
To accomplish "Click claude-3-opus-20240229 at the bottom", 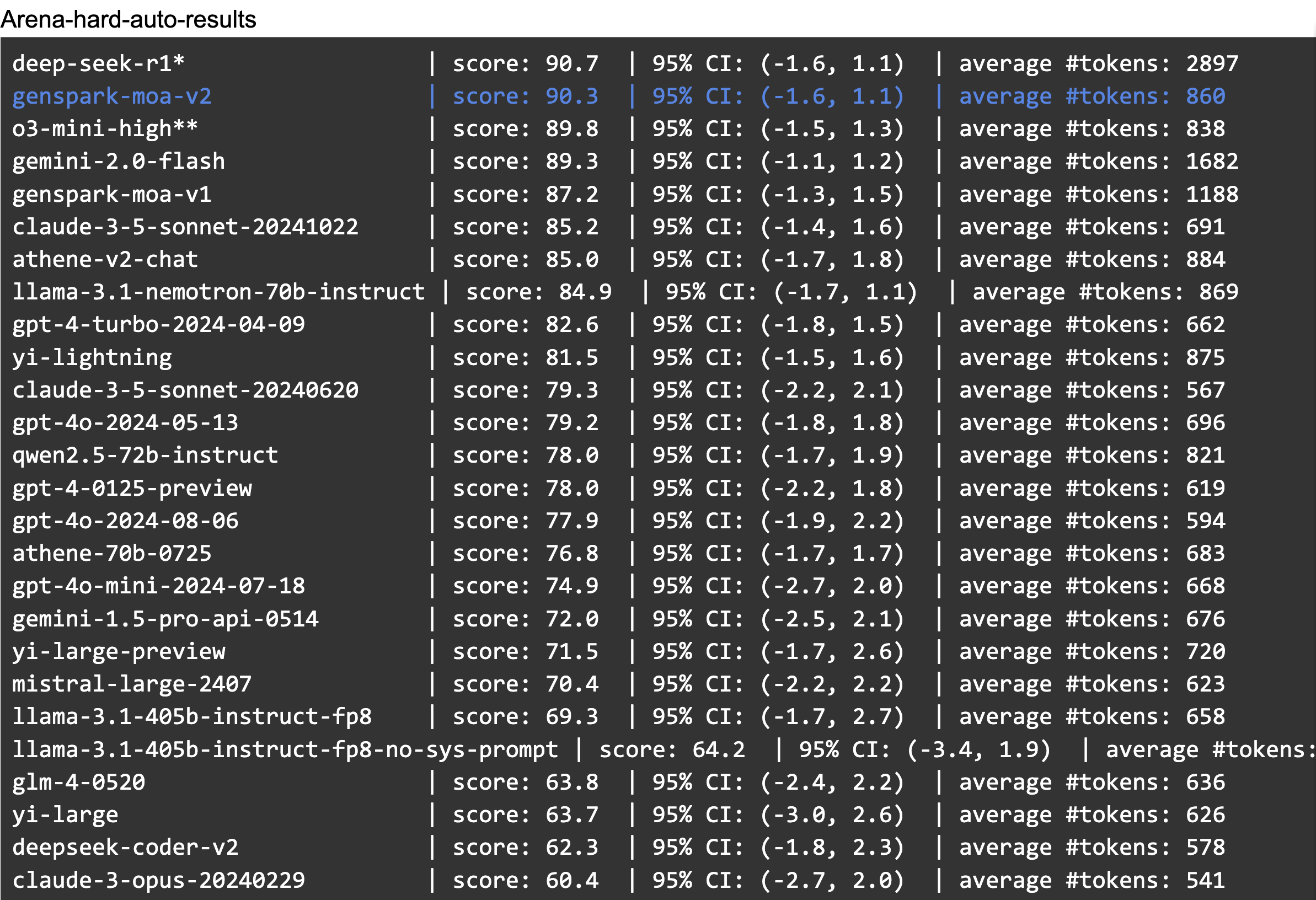I will [x=158, y=880].
